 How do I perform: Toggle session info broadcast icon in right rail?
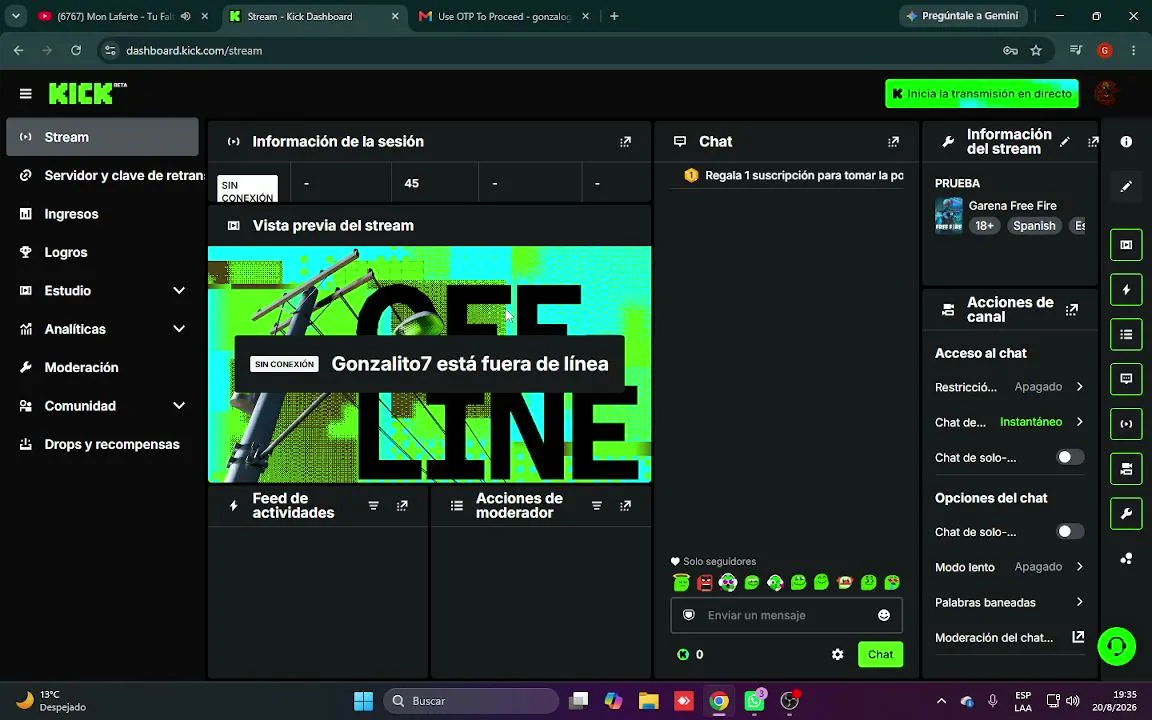[x=1126, y=424]
